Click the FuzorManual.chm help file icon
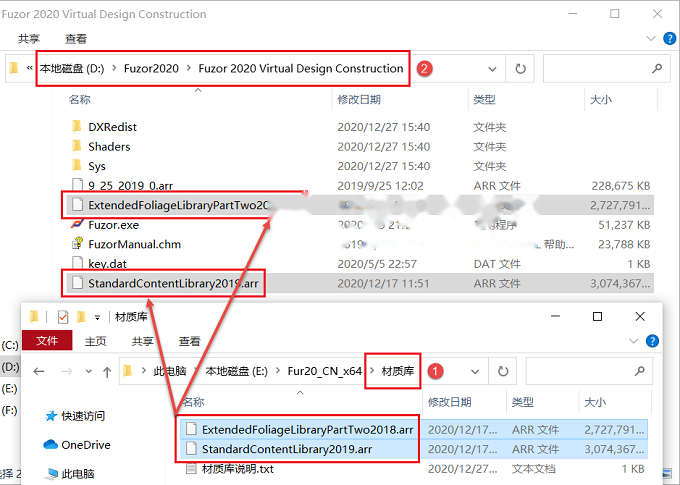Viewport: 680px width, 485px height. pyautogui.click(x=77, y=243)
